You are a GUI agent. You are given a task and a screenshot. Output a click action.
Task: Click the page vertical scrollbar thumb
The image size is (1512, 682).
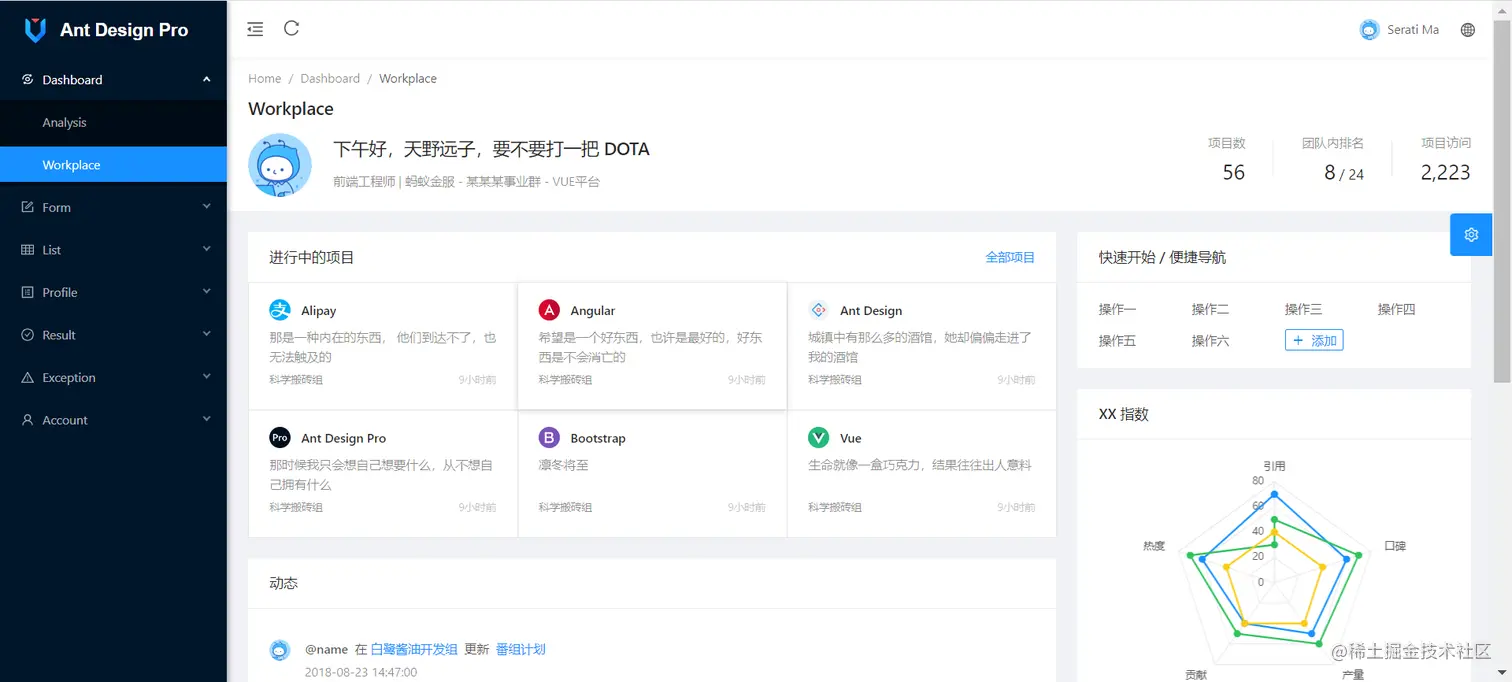(x=1502, y=200)
